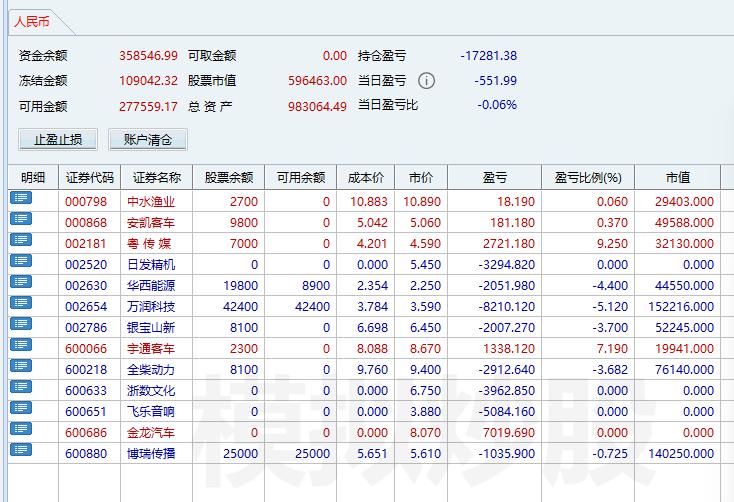Screen dimensions: 734x502
Task: Click market value 140250.000
Action: (x=681, y=454)
